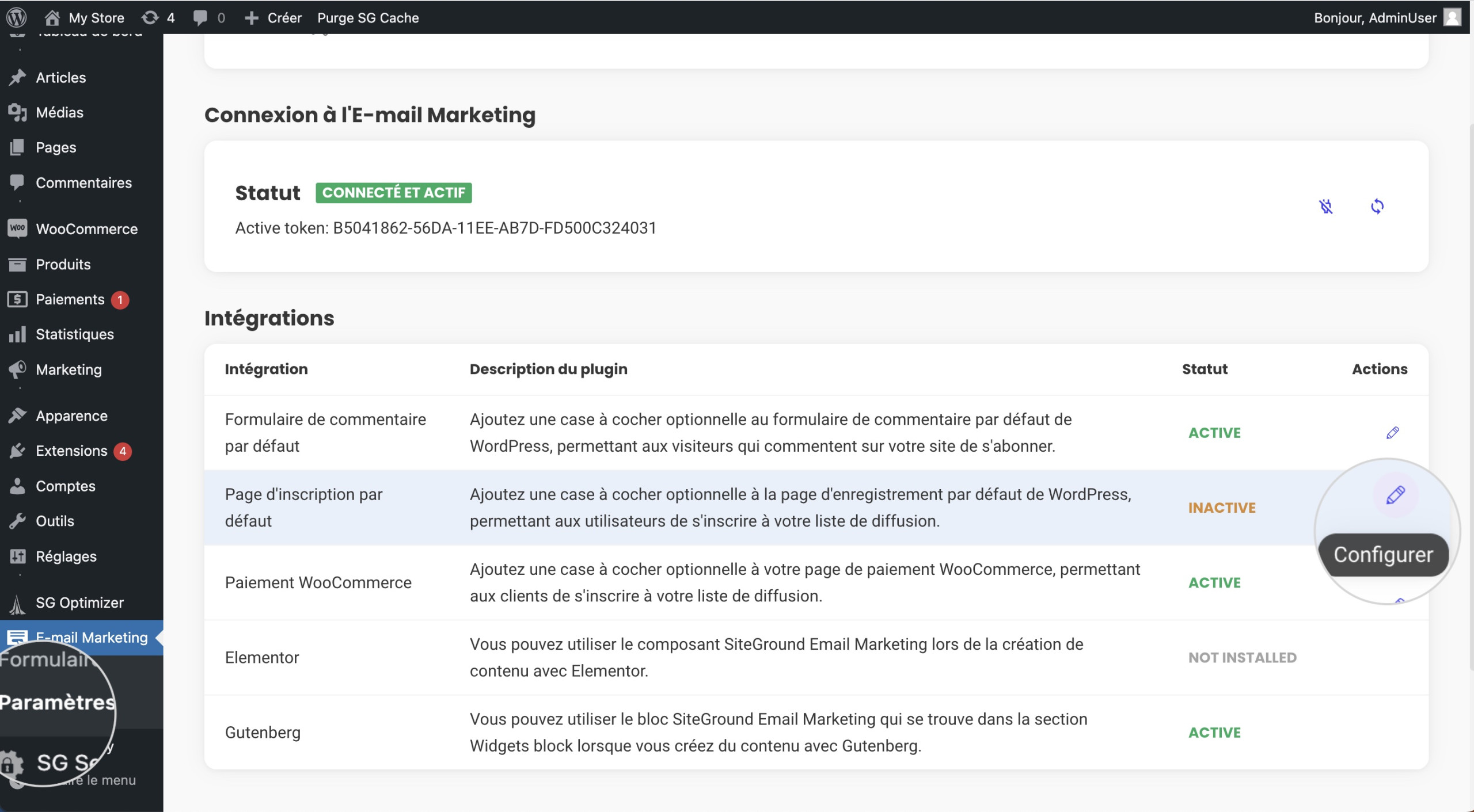Purge SG Cache from admin bar

point(368,17)
